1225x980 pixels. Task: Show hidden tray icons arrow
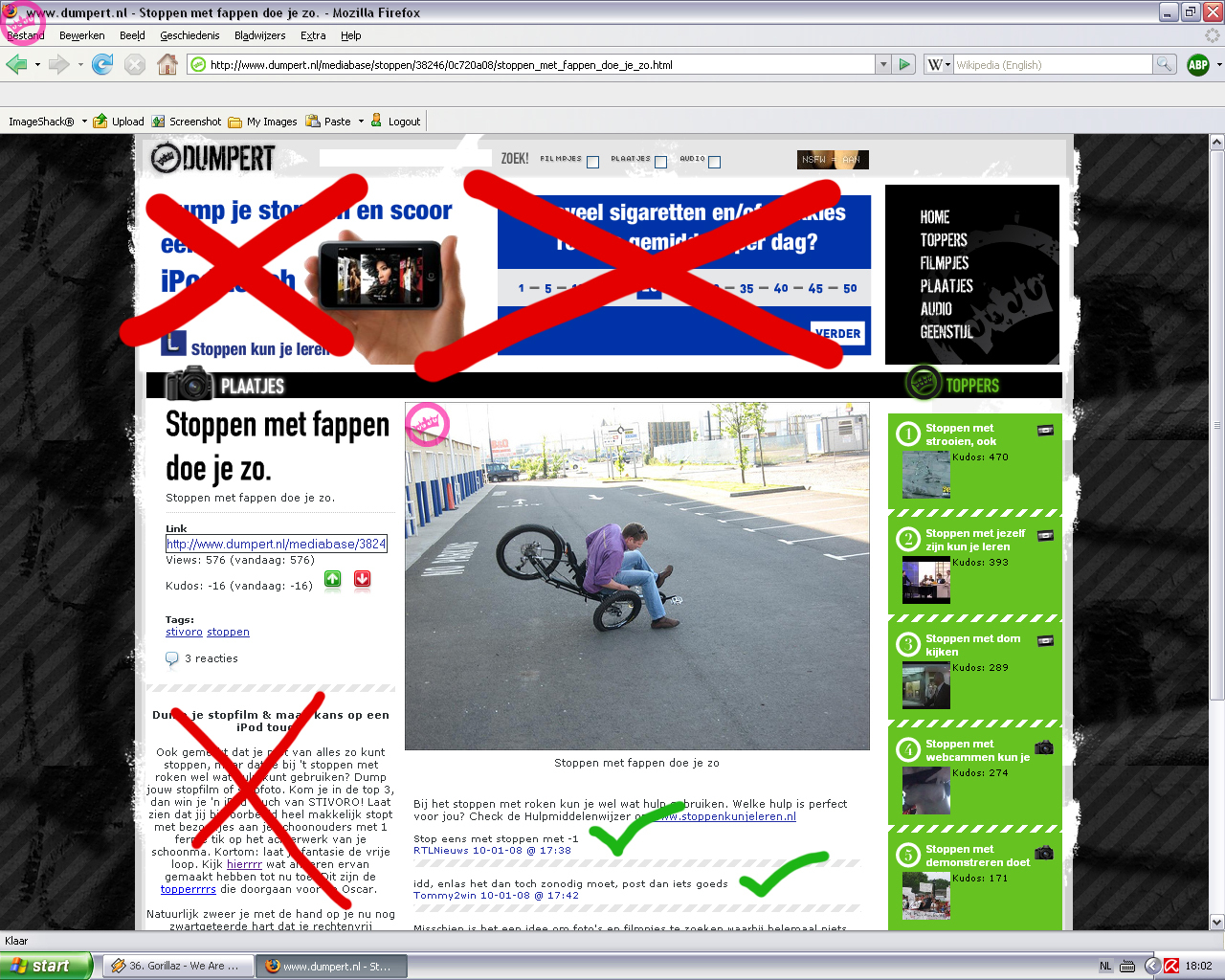(x=1152, y=966)
